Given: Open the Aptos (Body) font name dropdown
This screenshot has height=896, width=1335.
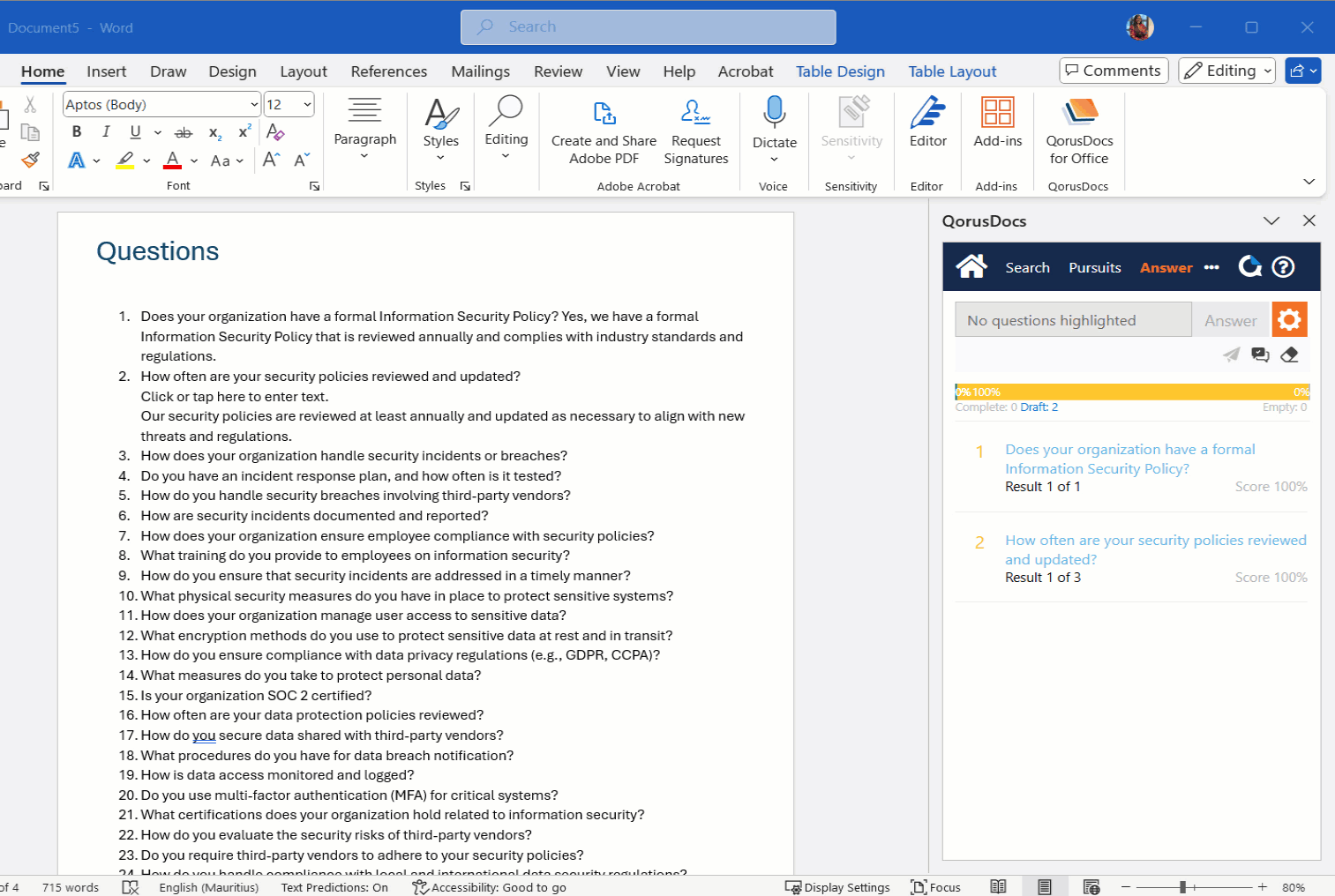Looking at the screenshot, I should pos(254,105).
